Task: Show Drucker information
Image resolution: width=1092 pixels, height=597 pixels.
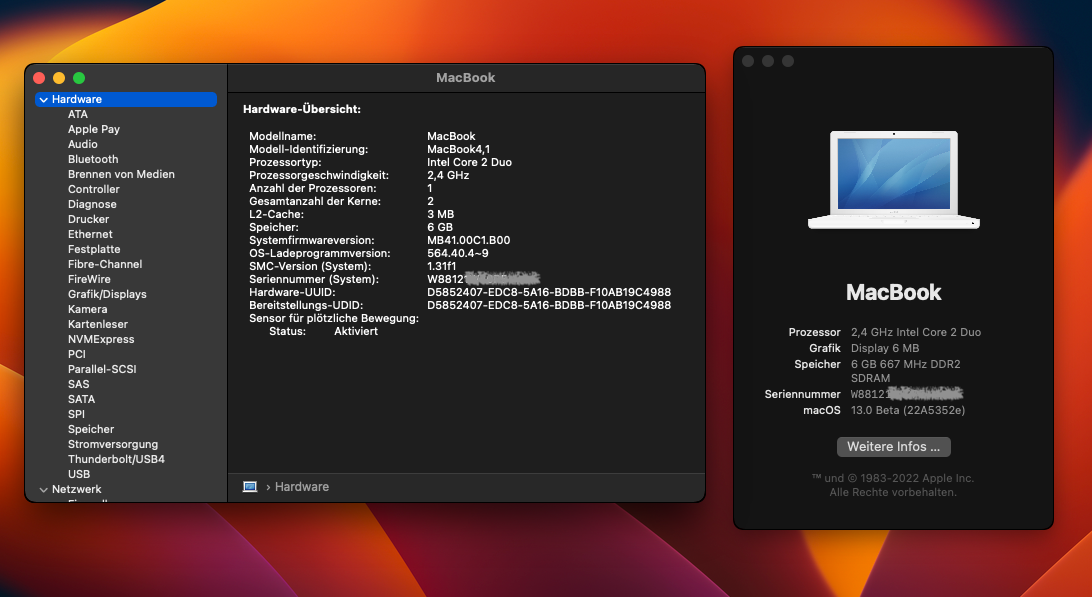Action: (88, 219)
